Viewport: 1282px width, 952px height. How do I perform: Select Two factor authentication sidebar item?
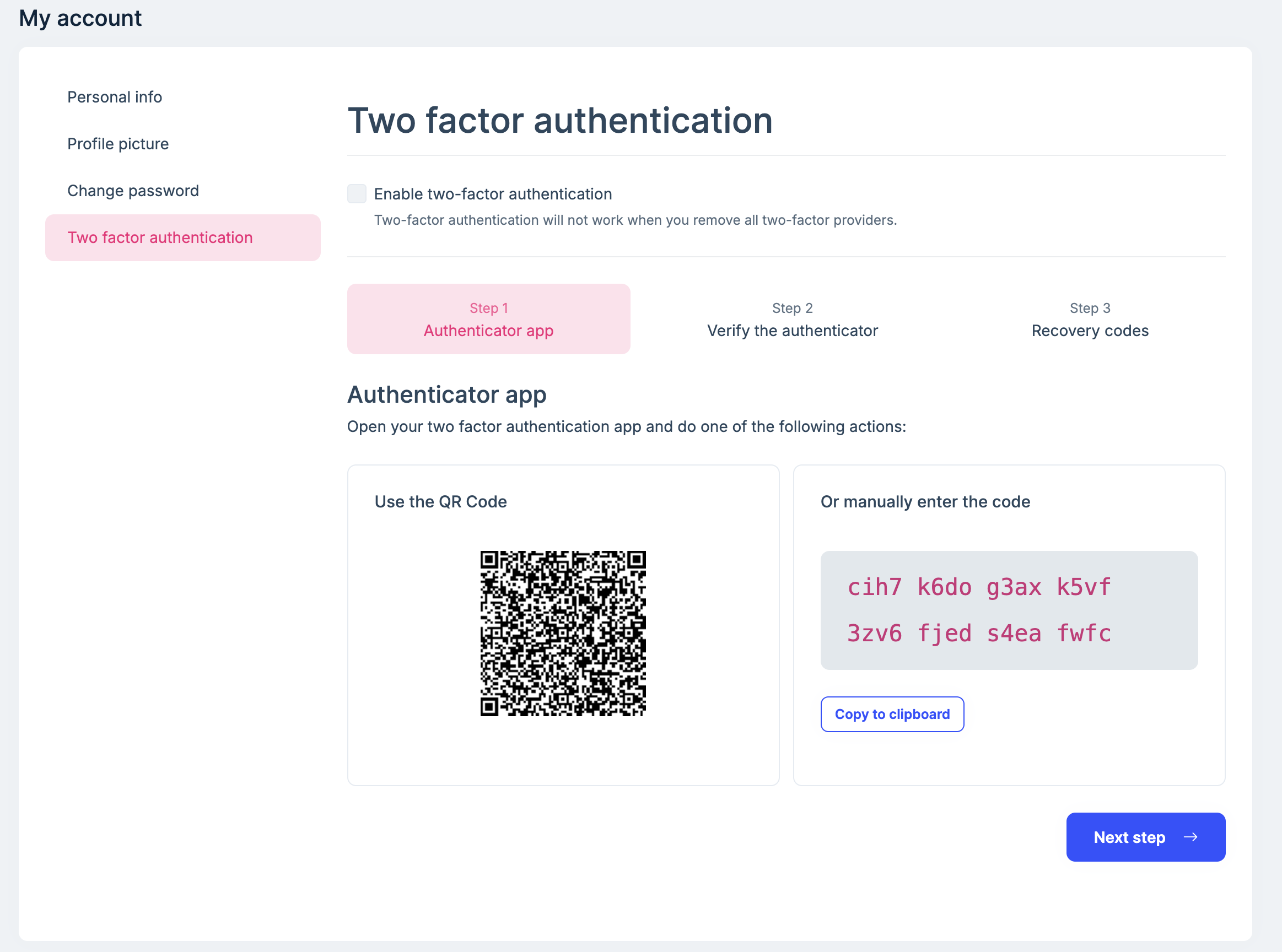tap(183, 237)
